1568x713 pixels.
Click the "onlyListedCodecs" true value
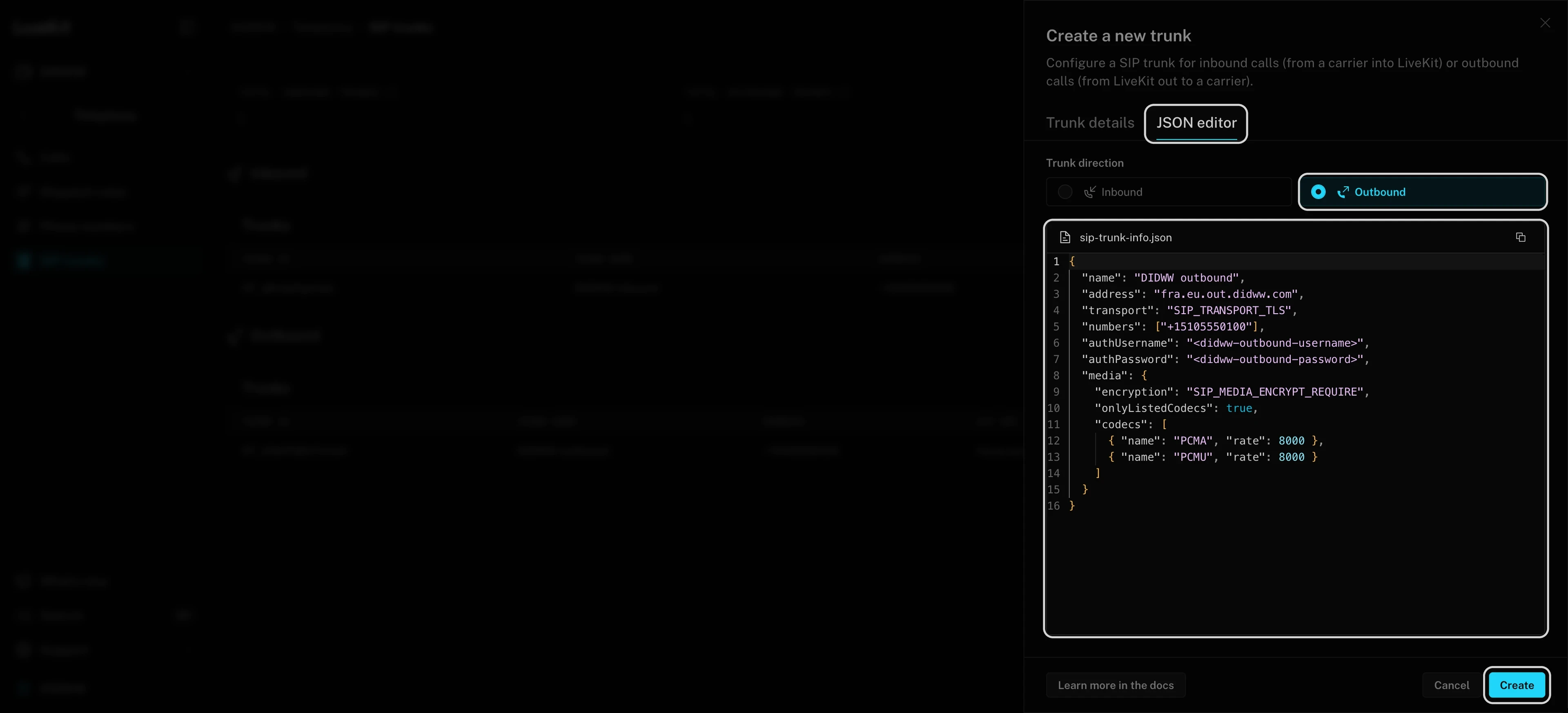point(1239,408)
